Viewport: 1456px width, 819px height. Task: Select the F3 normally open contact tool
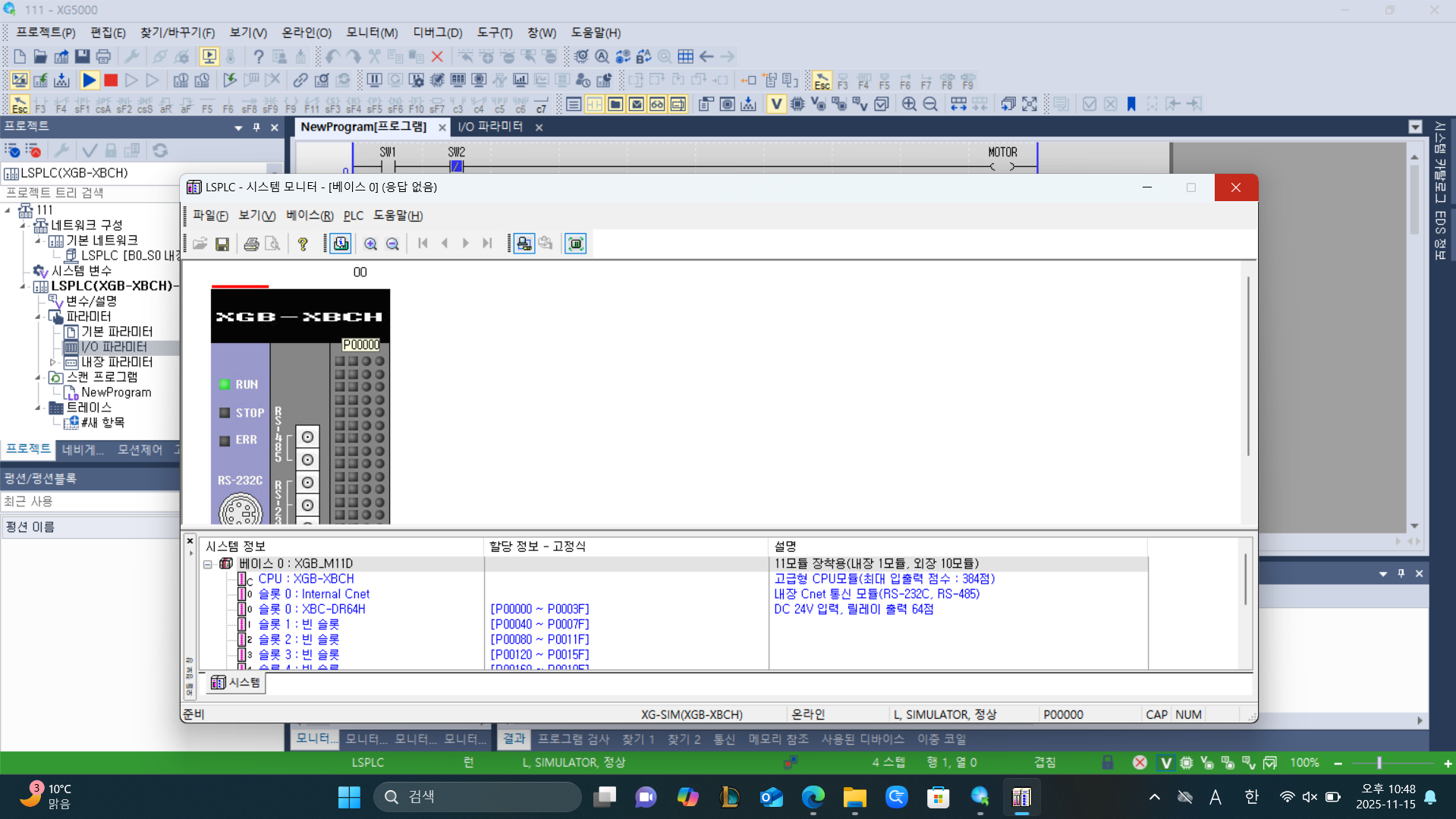[40, 104]
